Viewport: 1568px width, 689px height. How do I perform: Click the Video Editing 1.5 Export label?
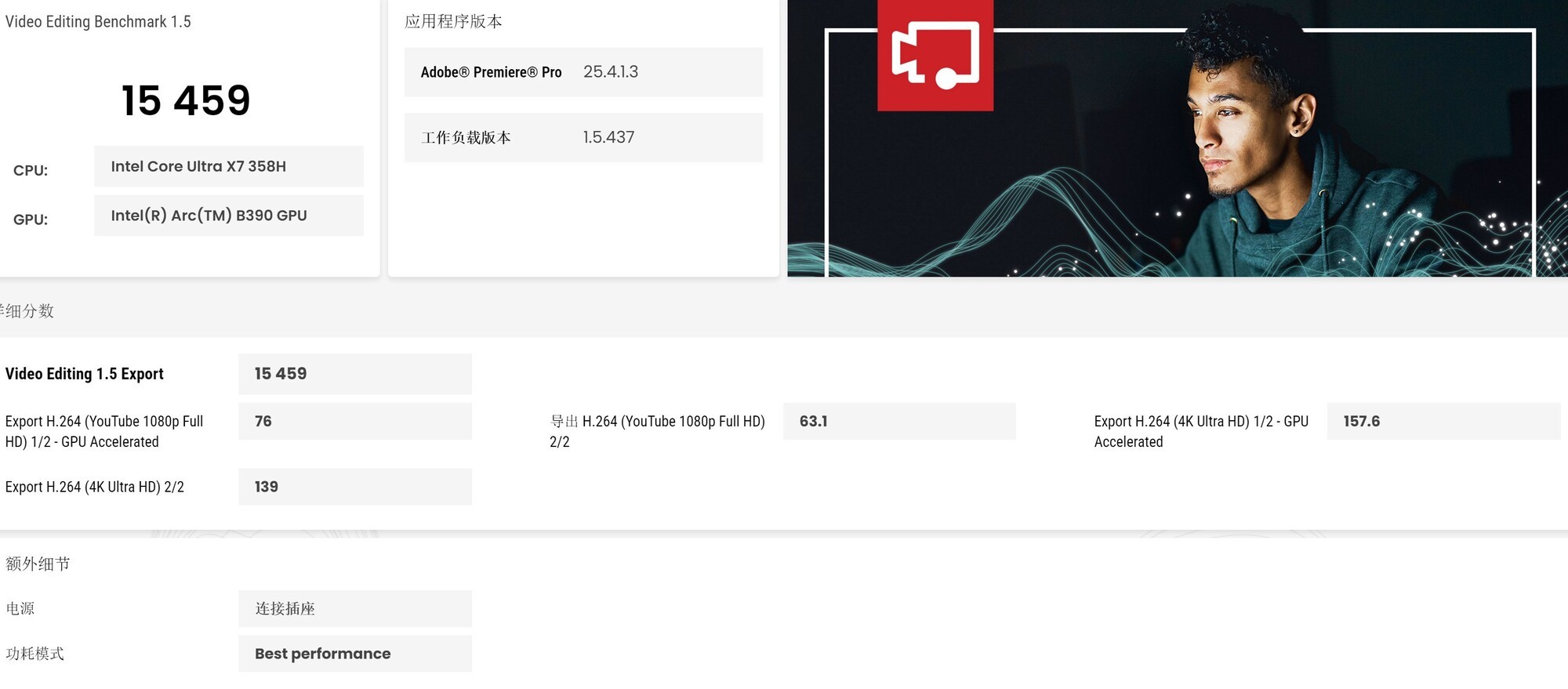tap(85, 374)
